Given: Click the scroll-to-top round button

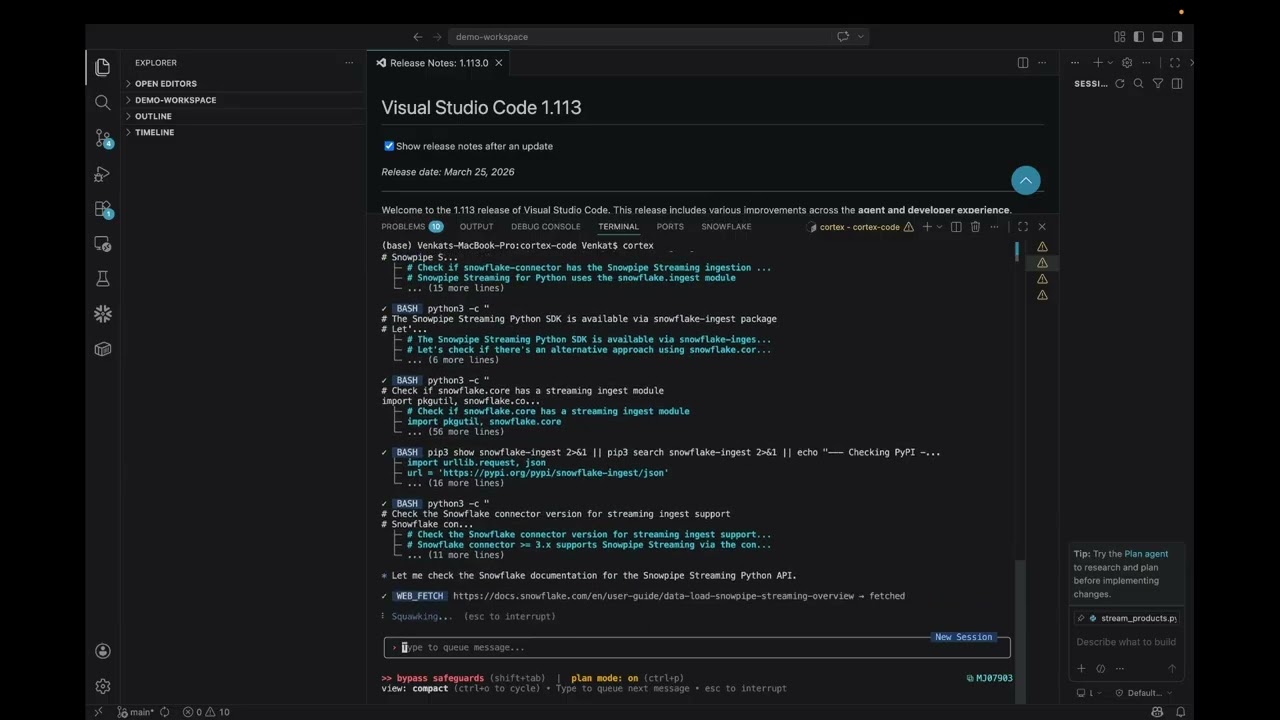Looking at the screenshot, I should pos(1025,180).
